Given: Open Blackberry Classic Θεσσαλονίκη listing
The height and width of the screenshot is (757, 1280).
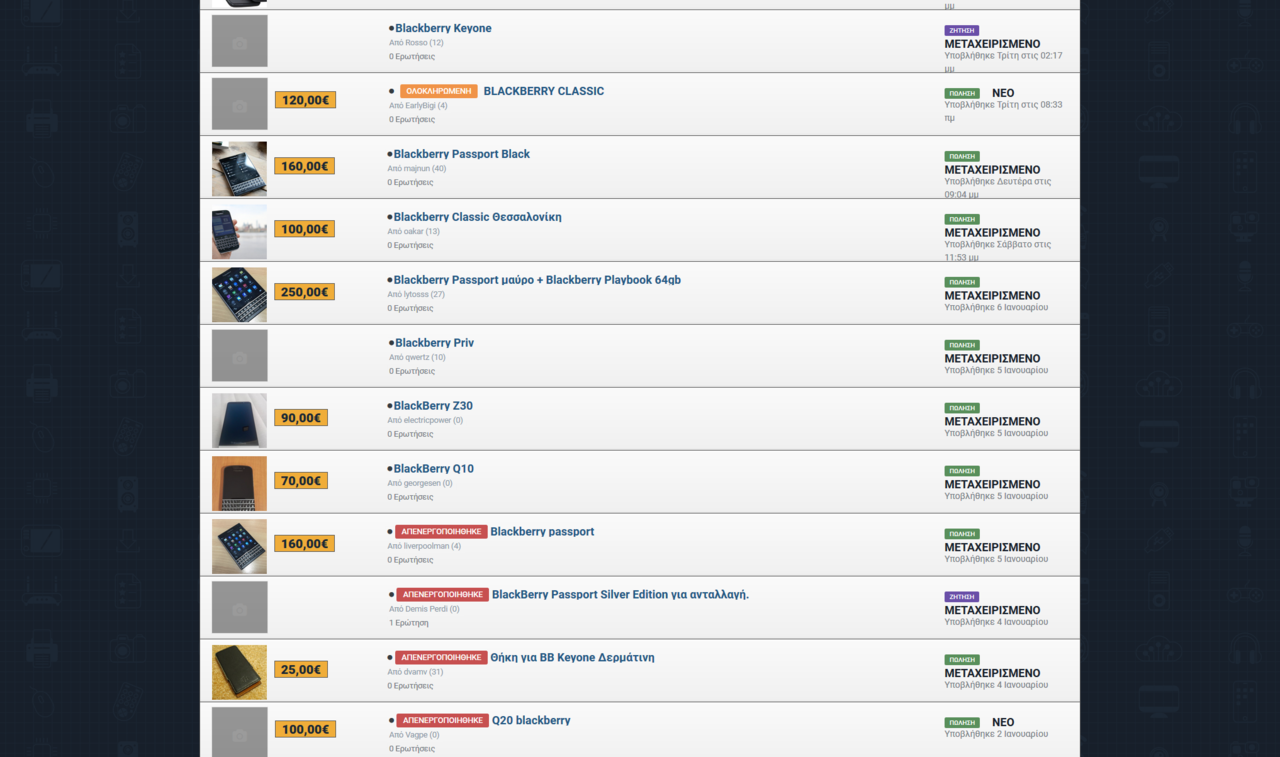Looking at the screenshot, I should point(478,217).
